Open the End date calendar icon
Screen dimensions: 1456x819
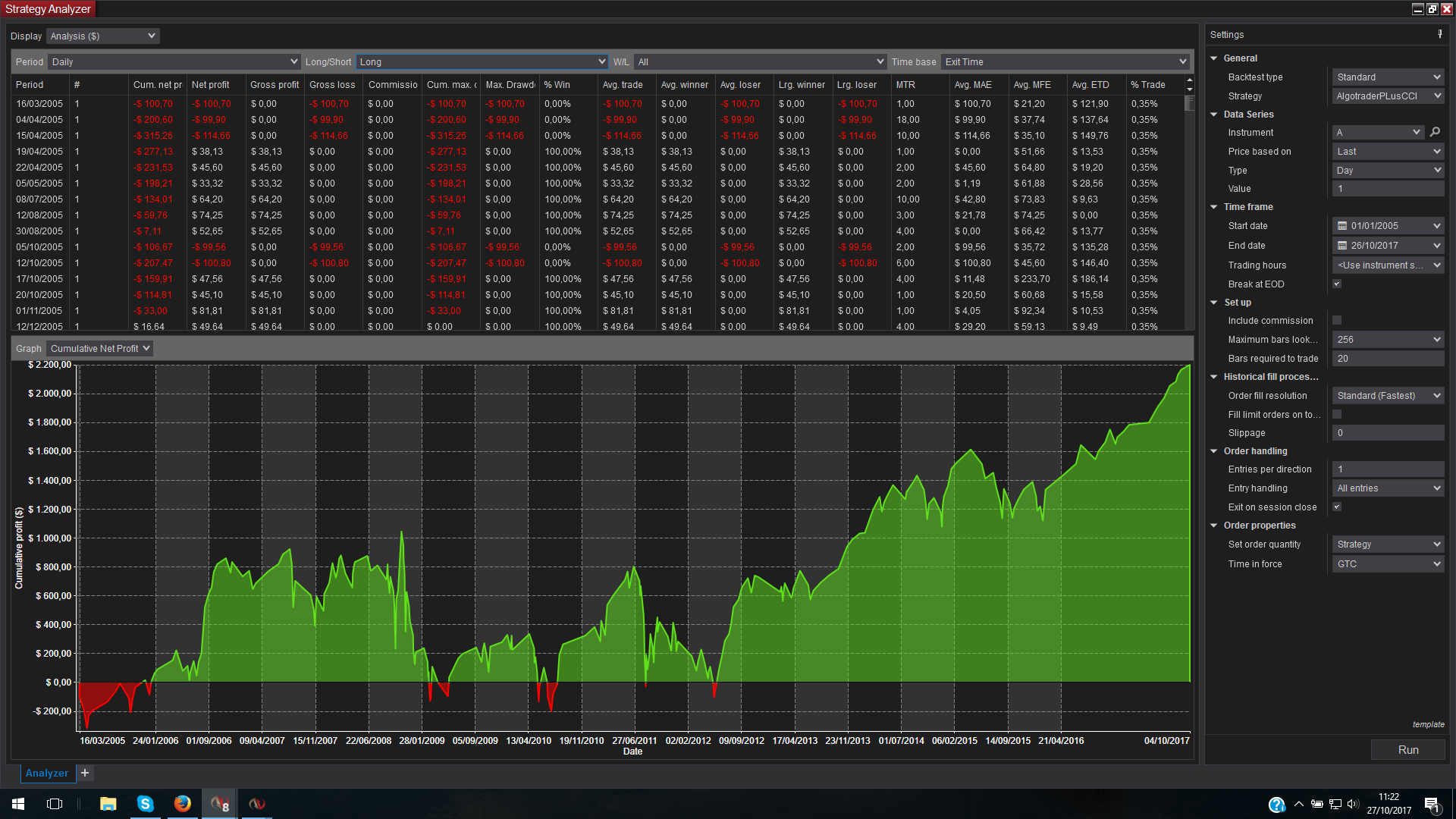pyautogui.click(x=1341, y=246)
